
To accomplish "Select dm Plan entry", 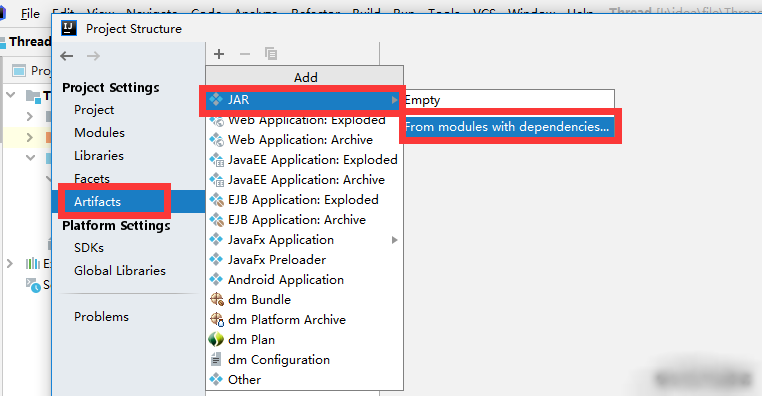I will tap(304, 339).
